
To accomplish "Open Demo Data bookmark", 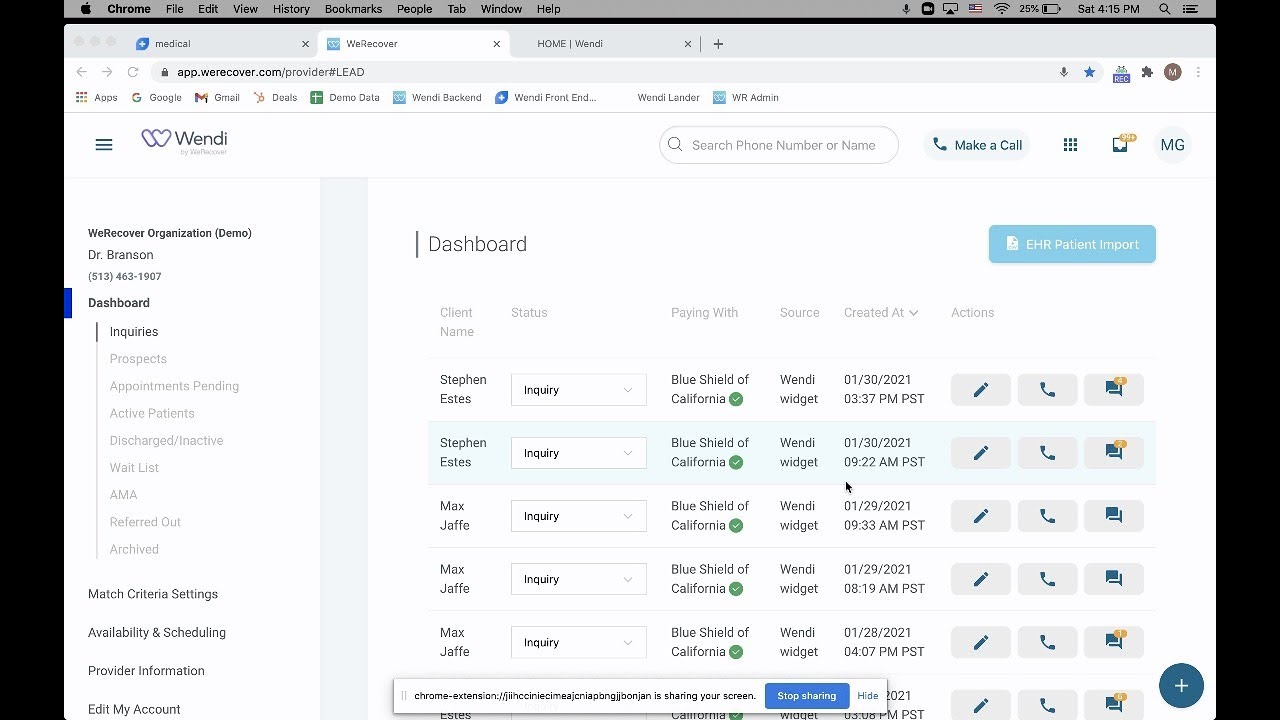I will tap(345, 98).
